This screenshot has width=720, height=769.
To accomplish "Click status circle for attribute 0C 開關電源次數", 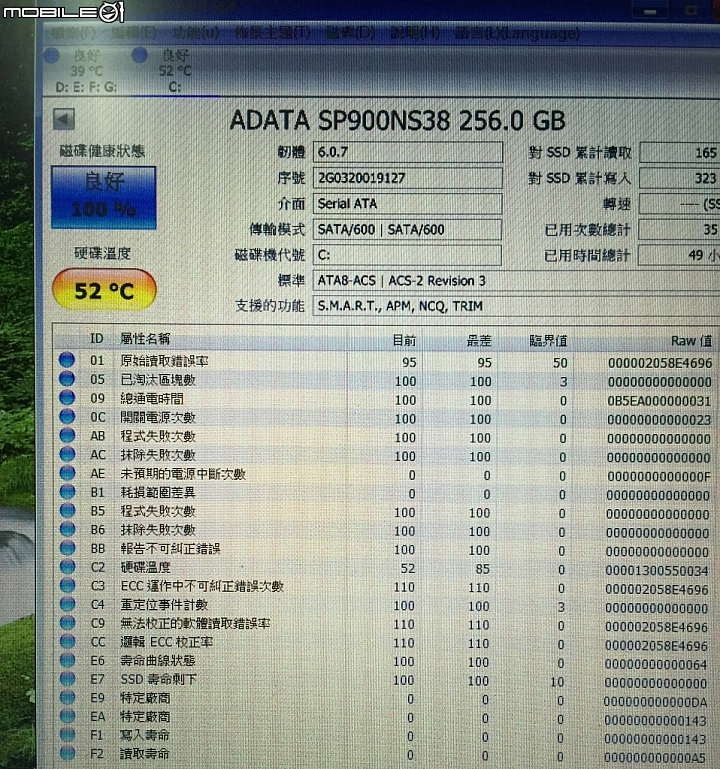I will tap(67, 416).
